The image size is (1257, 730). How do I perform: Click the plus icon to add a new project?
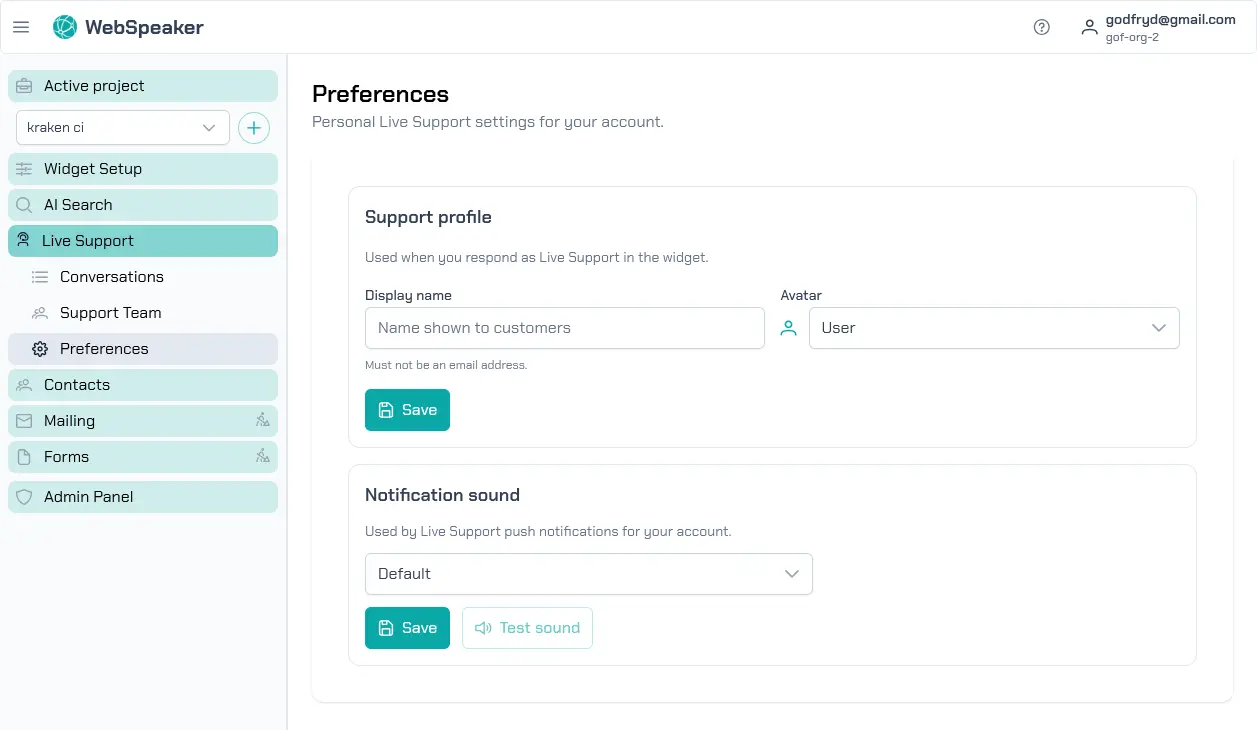coord(254,127)
